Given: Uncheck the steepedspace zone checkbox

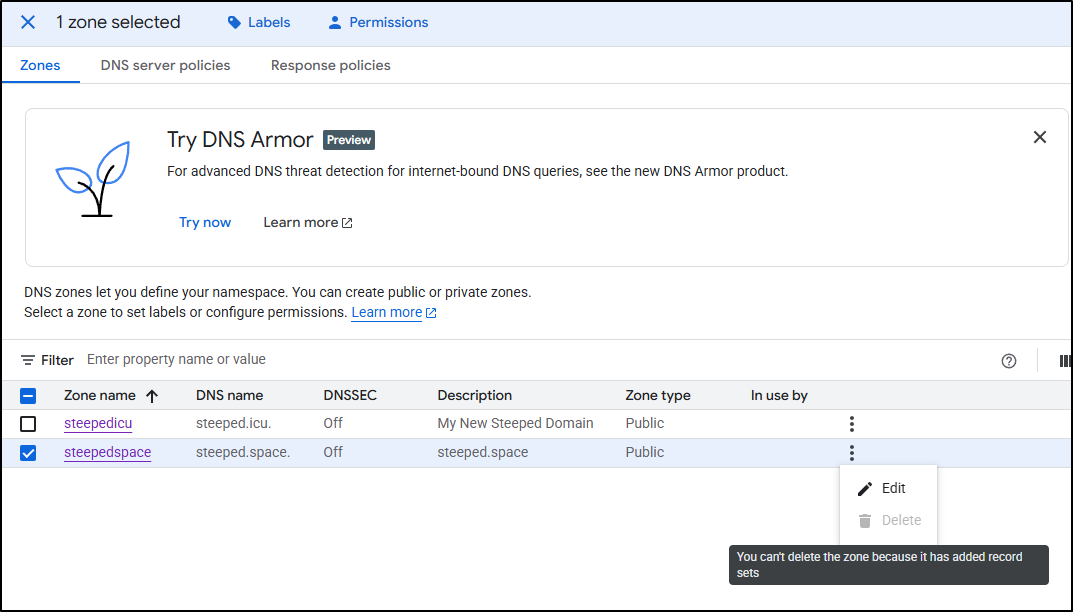Looking at the screenshot, I should (x=28, y=453).
